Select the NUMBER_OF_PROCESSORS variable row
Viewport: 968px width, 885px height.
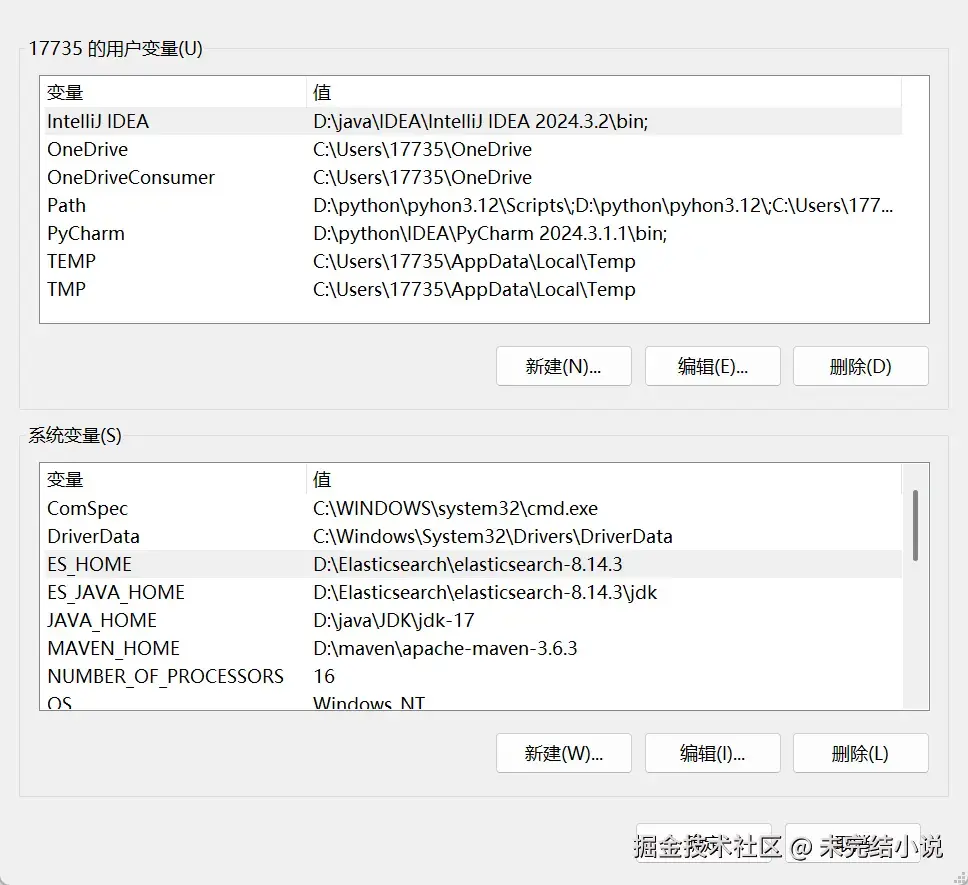click(x=166, y=676)
